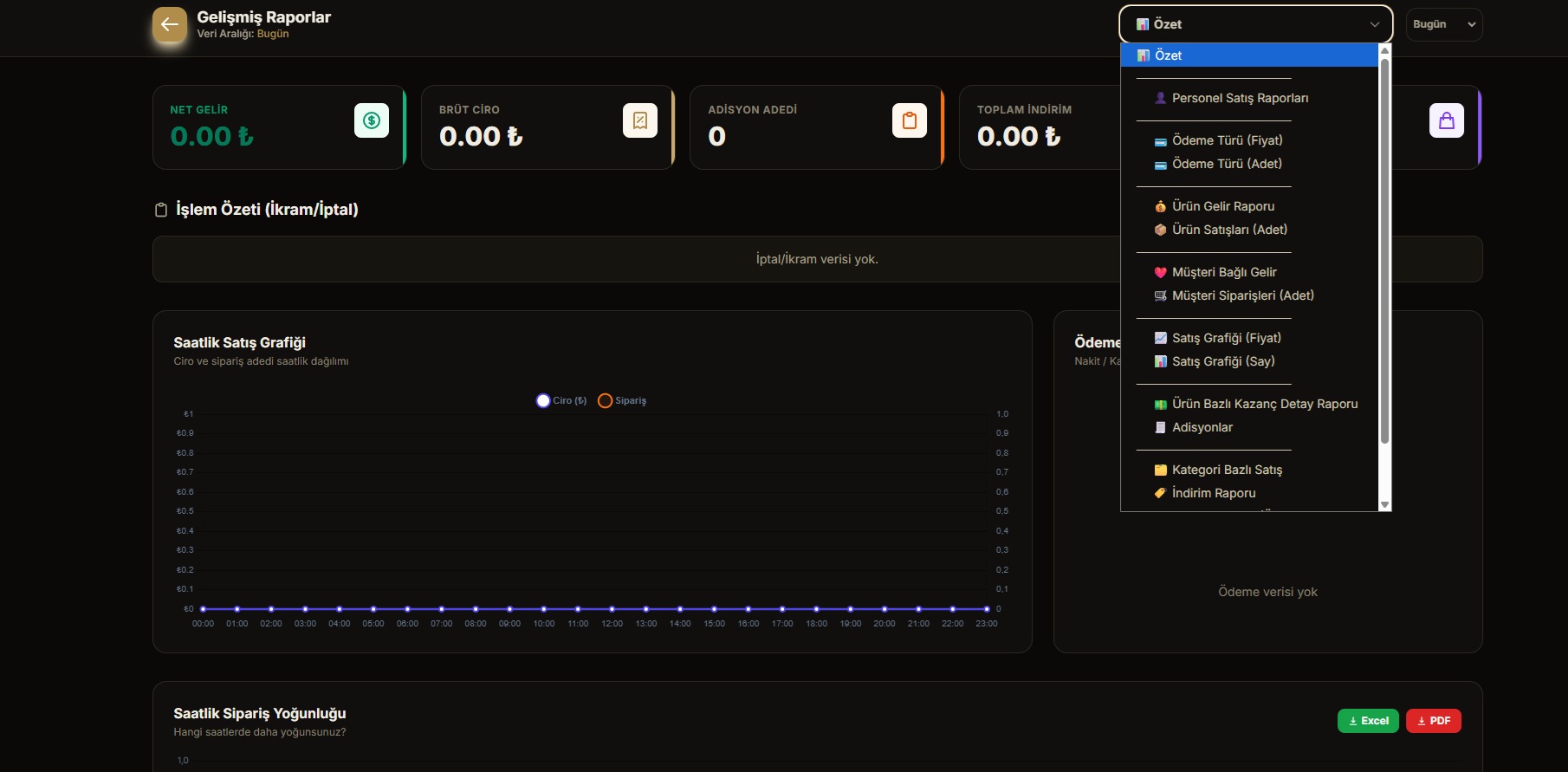Toggle the Ciro (₺) chart legend
1568x772 pixels.
click(x=561, y=400)
